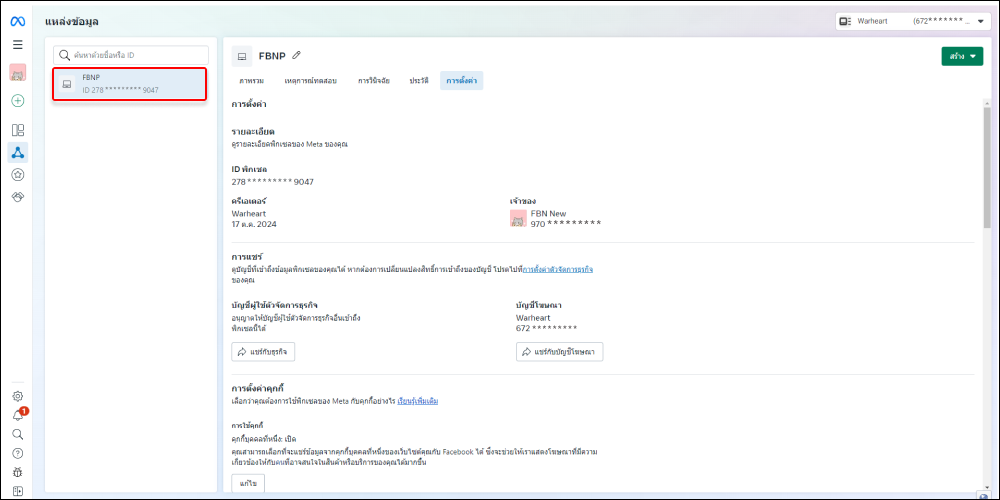Click the 17 ต.ค. 2024 creation date
1000x500 pixels.
[x=254, y=224]
